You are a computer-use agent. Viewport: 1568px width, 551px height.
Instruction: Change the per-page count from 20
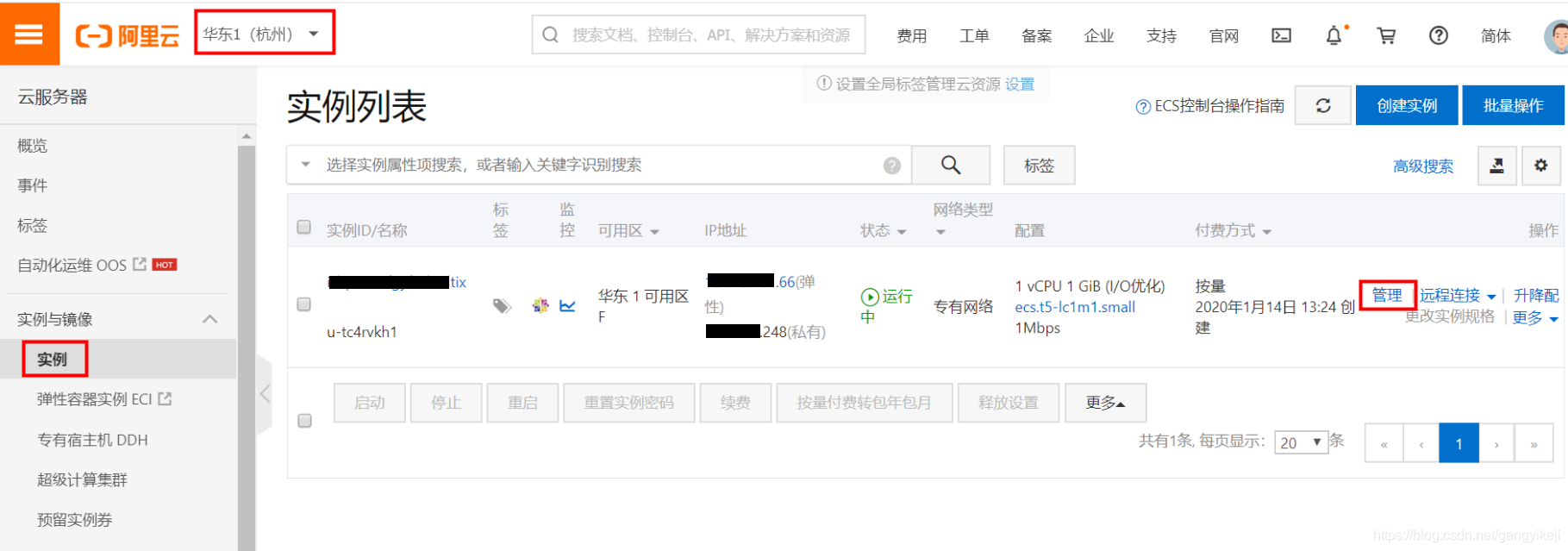1301,442
